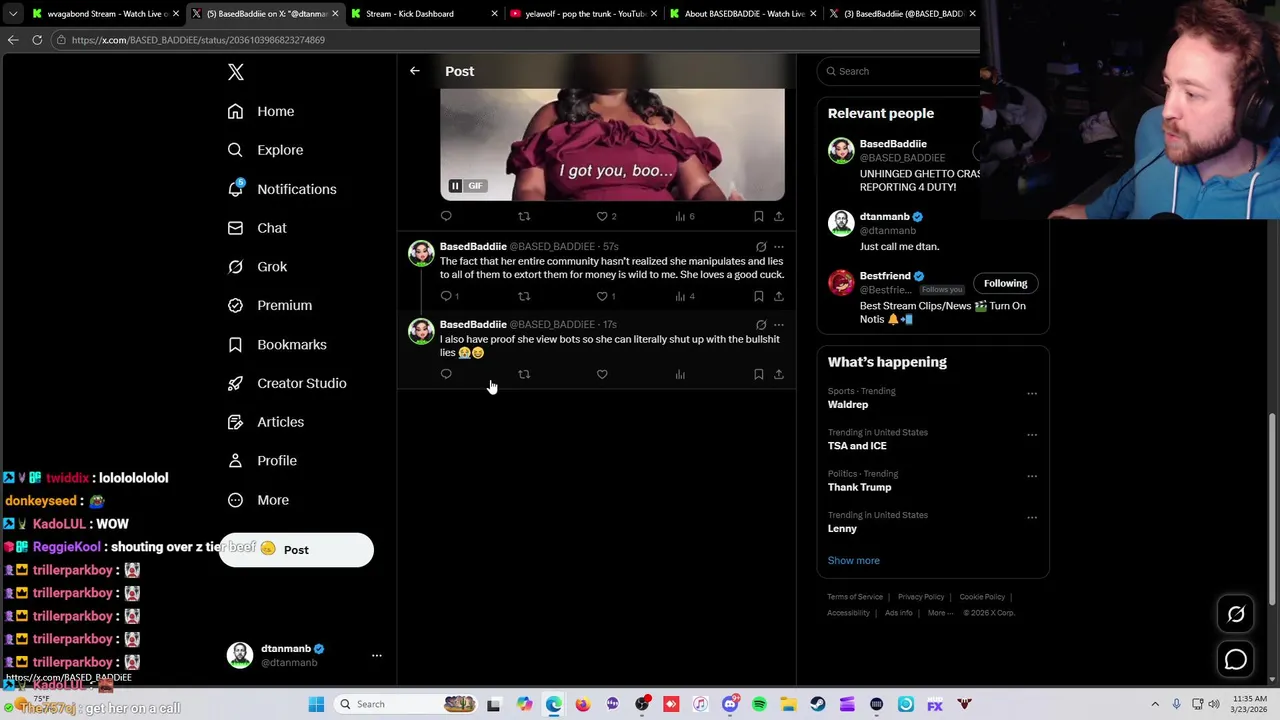The image size is (1280, 720).
Task: Click Show more under What's happening
Action: 853,561
